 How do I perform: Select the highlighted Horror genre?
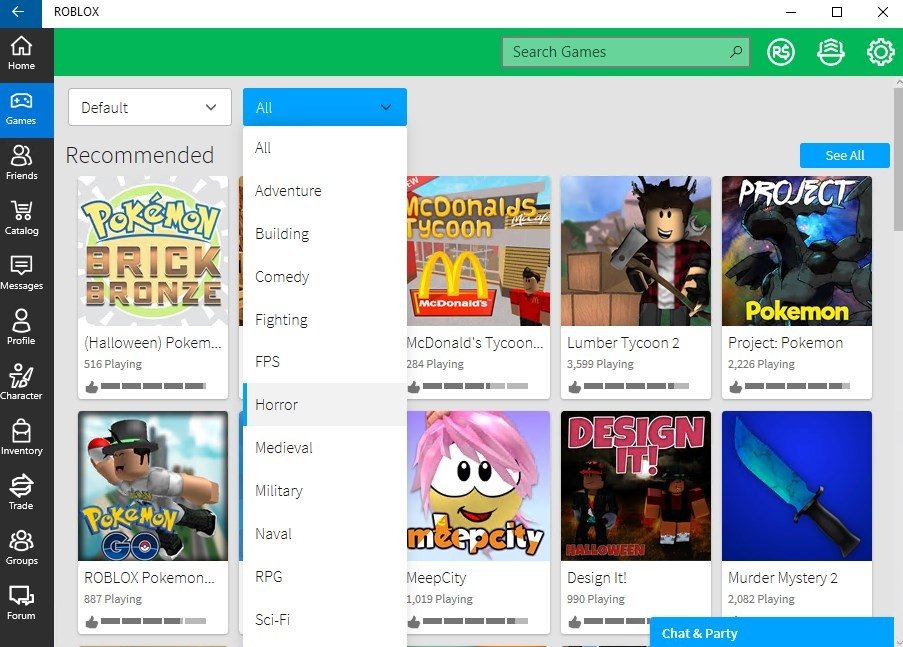click(325, 404)
